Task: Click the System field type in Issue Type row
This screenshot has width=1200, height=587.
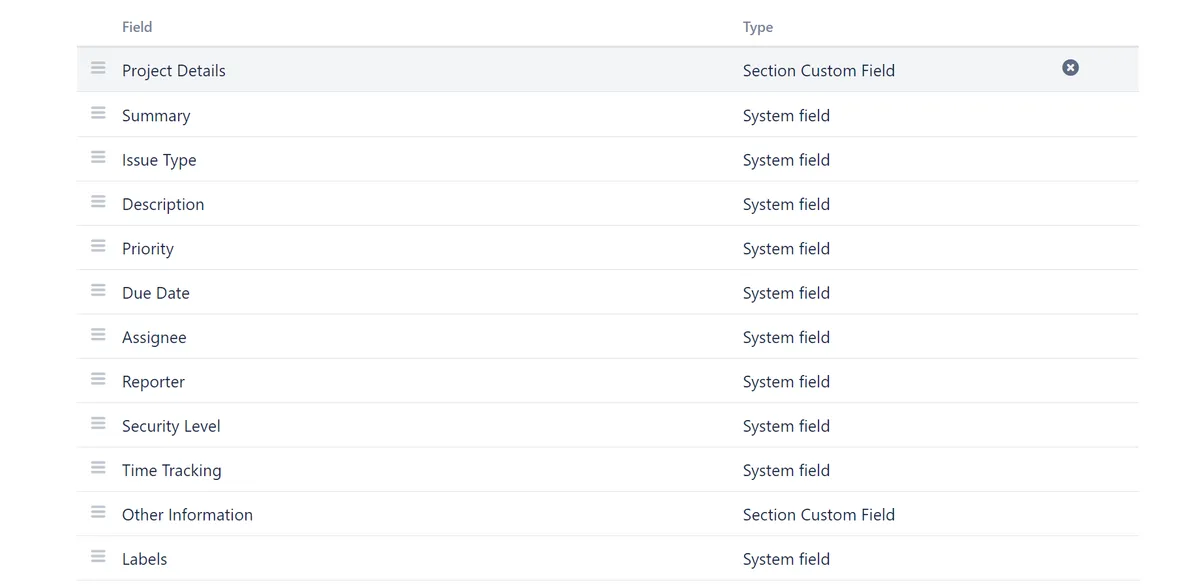Action: [786, 160]
